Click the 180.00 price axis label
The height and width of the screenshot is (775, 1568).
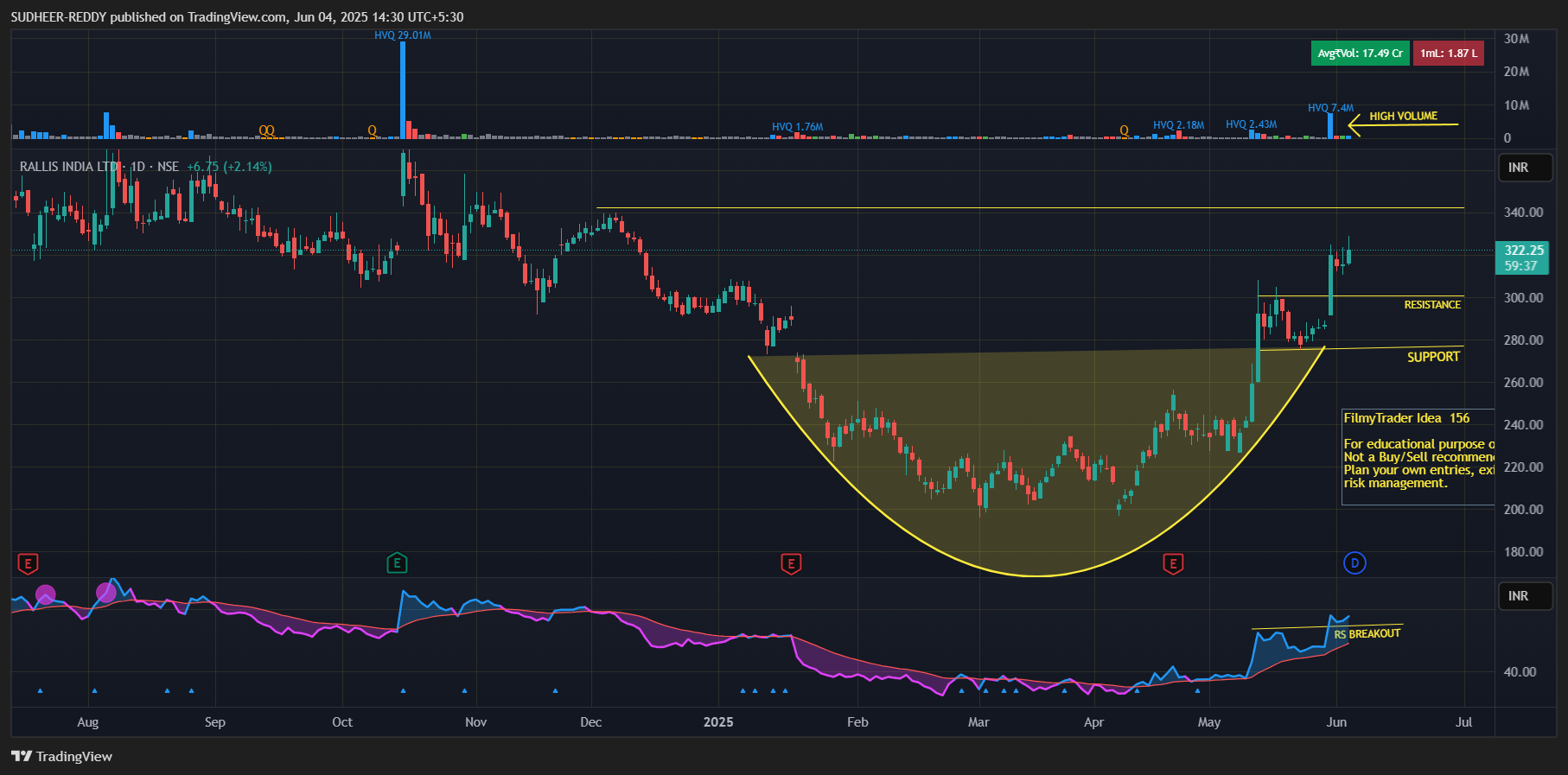[x=1523, y=552]
